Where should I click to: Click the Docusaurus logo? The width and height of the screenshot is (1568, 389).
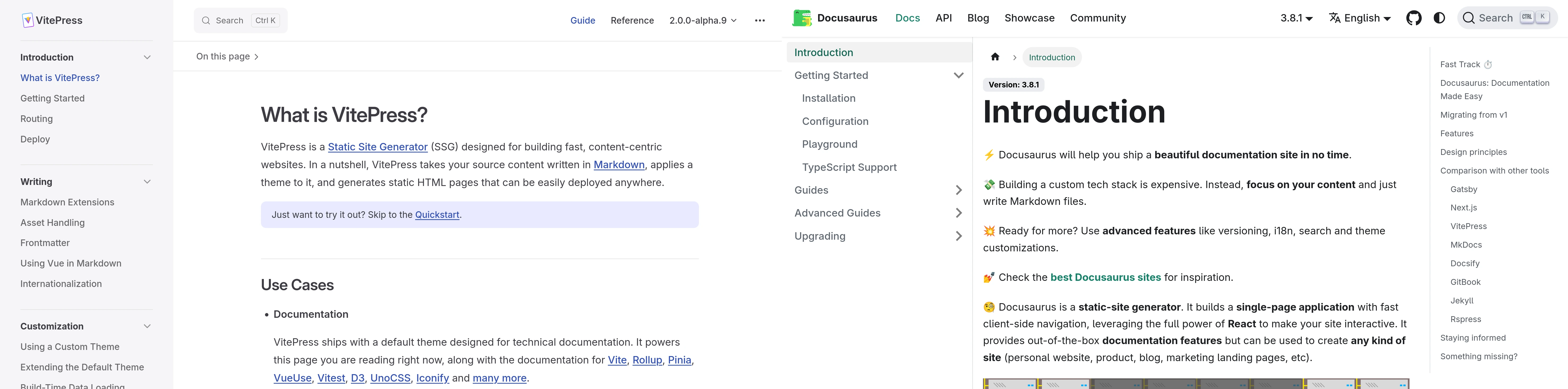tap(802, 18)
